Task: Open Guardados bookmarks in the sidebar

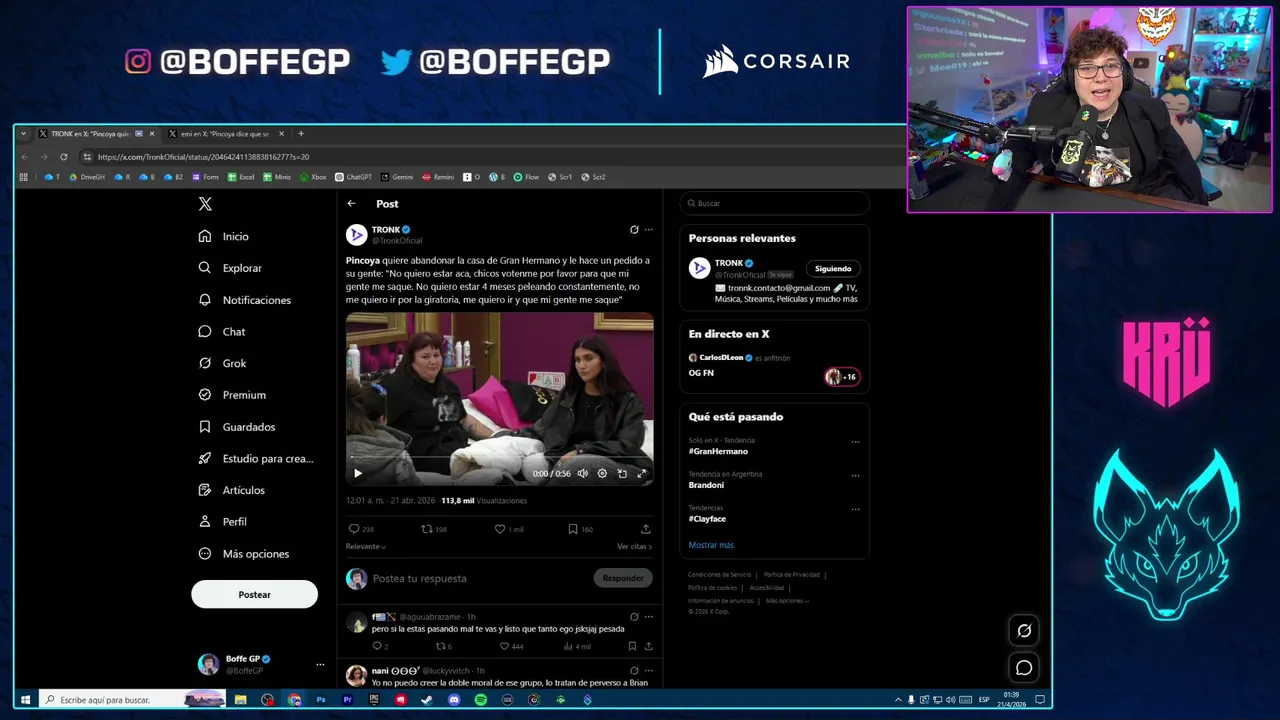Action: point(236,427)
